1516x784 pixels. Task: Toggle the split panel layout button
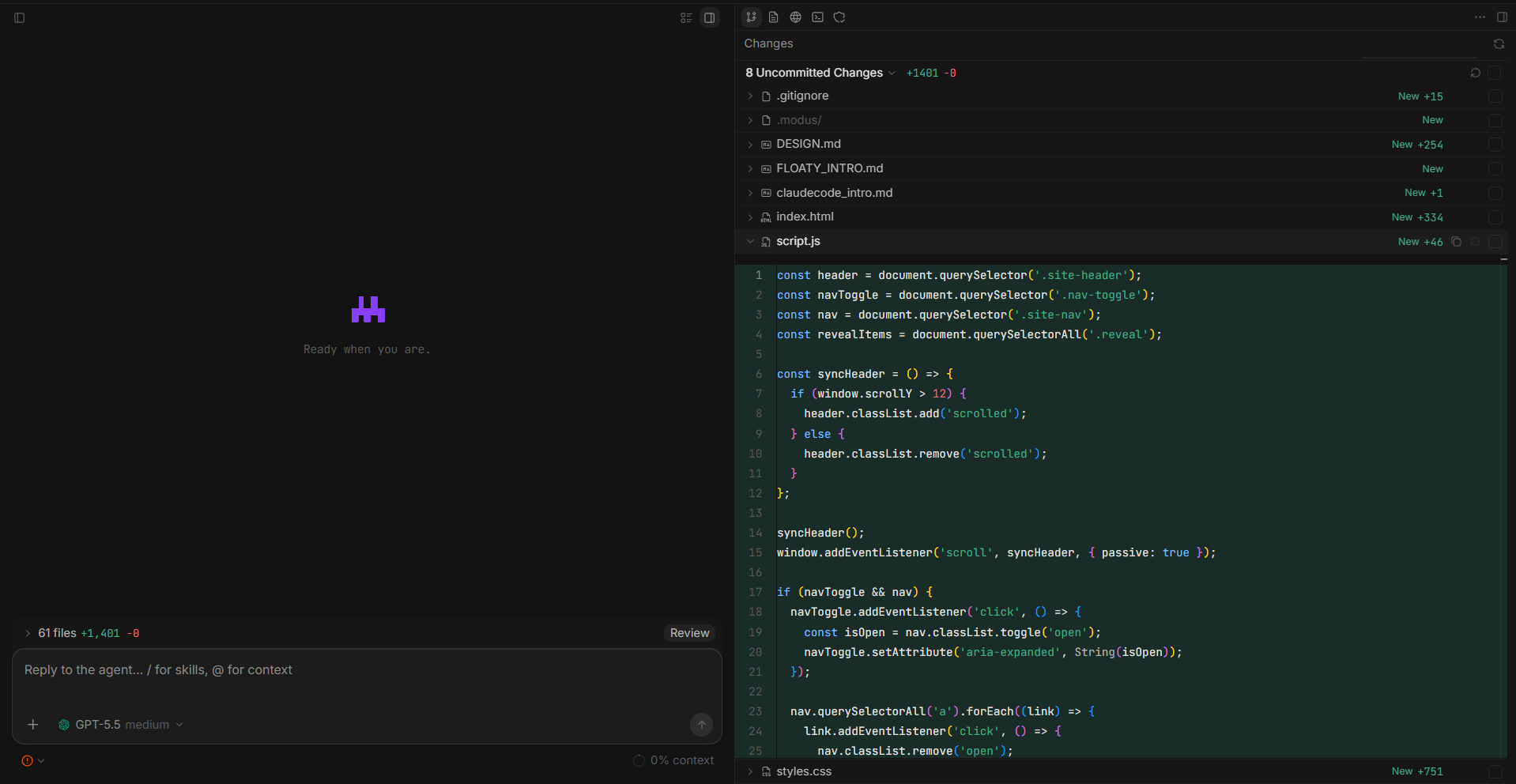tap(710, 17)
